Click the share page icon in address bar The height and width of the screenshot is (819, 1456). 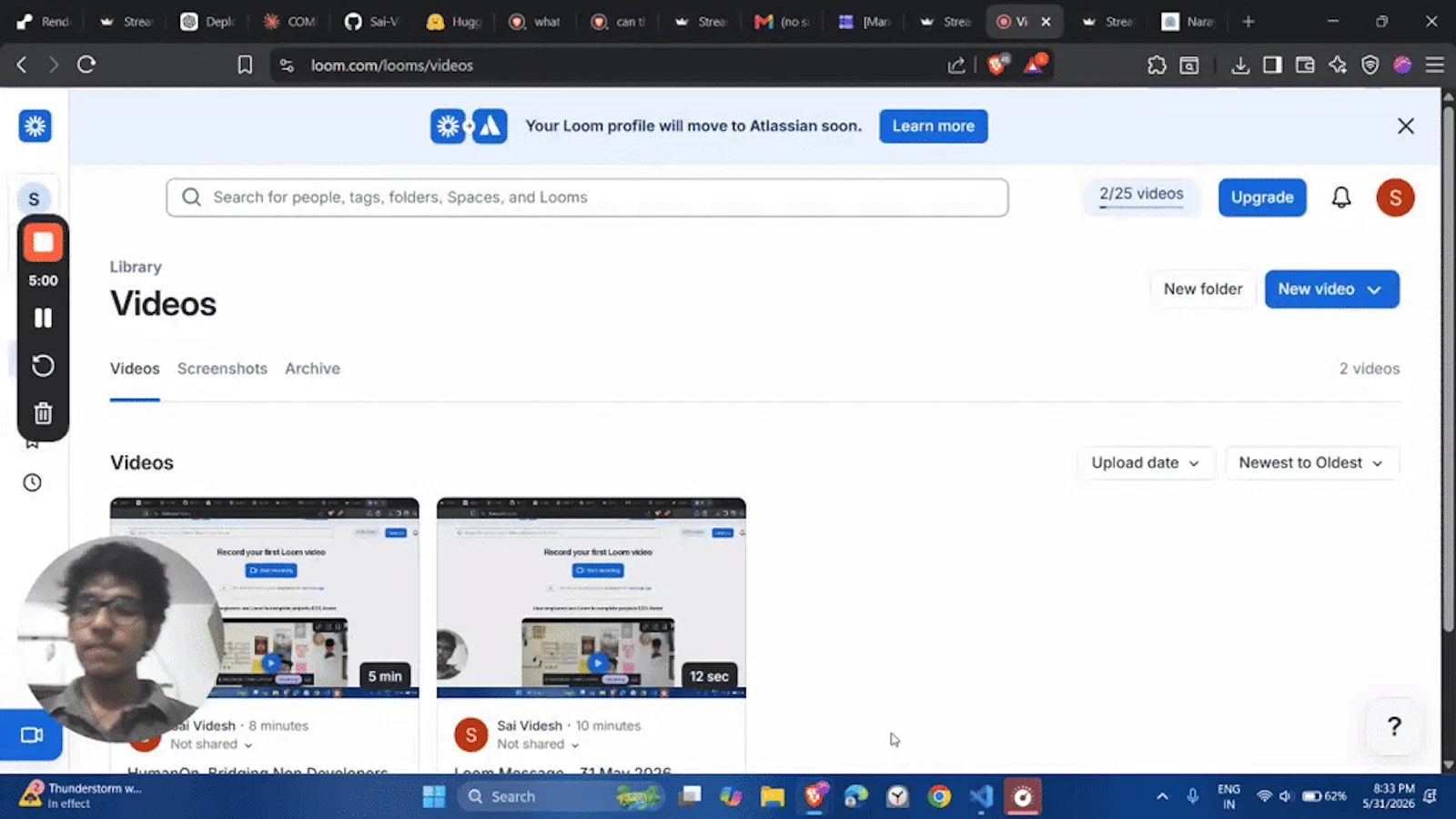pos(956,65)
